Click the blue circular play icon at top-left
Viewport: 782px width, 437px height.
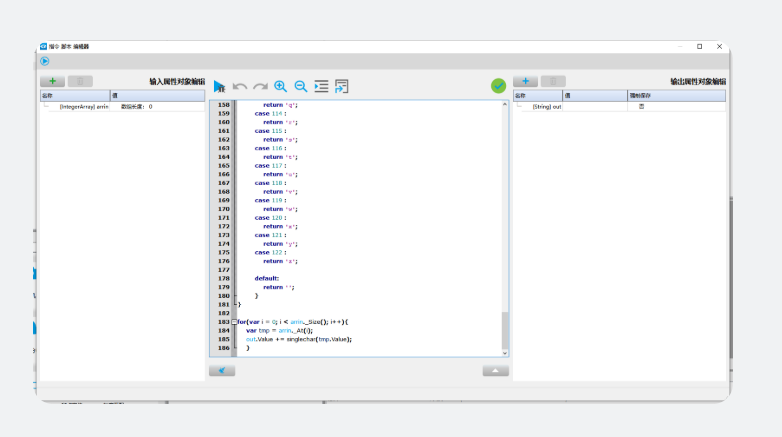pyautogui.click(x=45, y=62)
